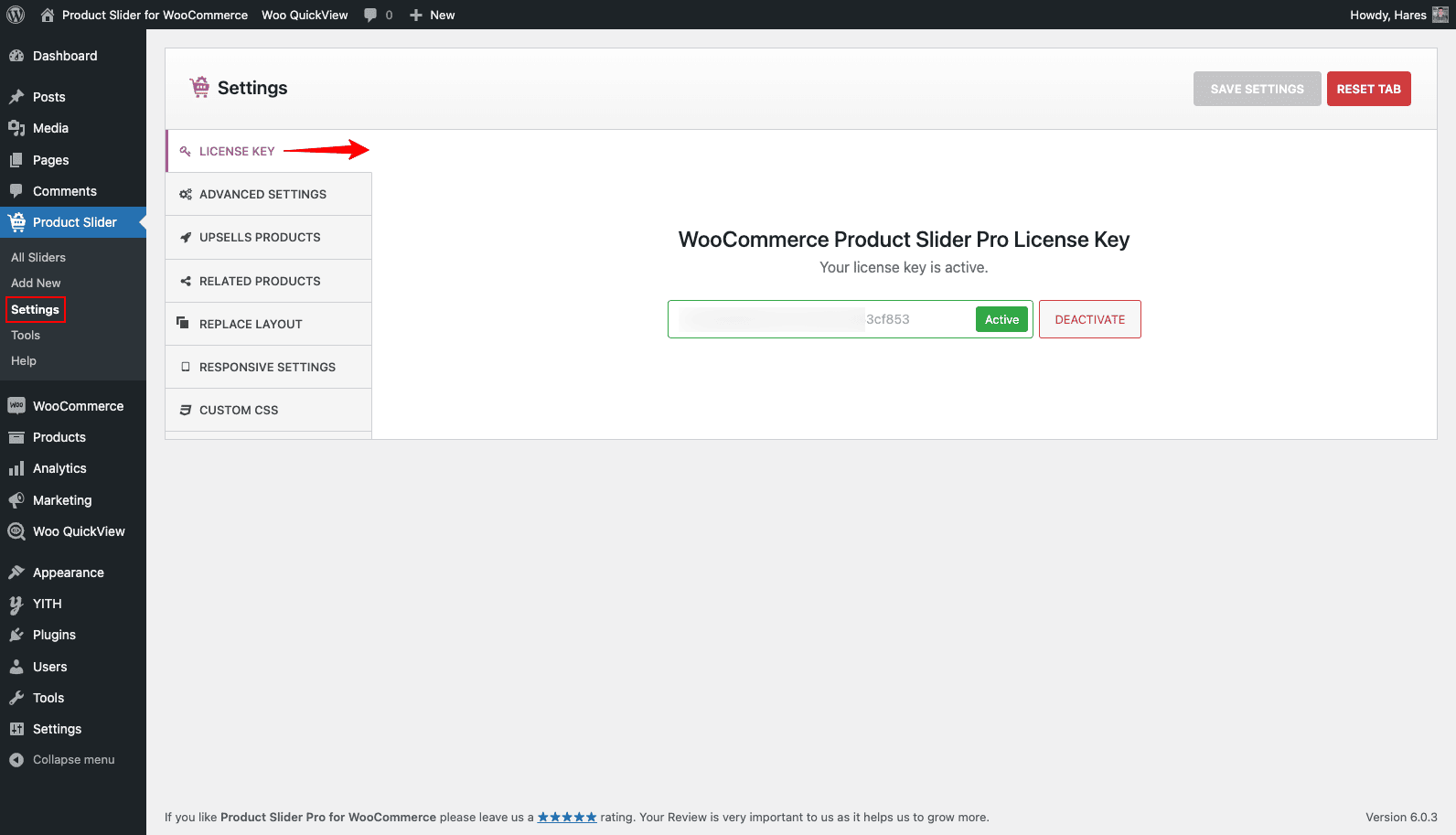Open the New content dropdown in admin bar
This screenshot has width=1456, height=835.
433,15
